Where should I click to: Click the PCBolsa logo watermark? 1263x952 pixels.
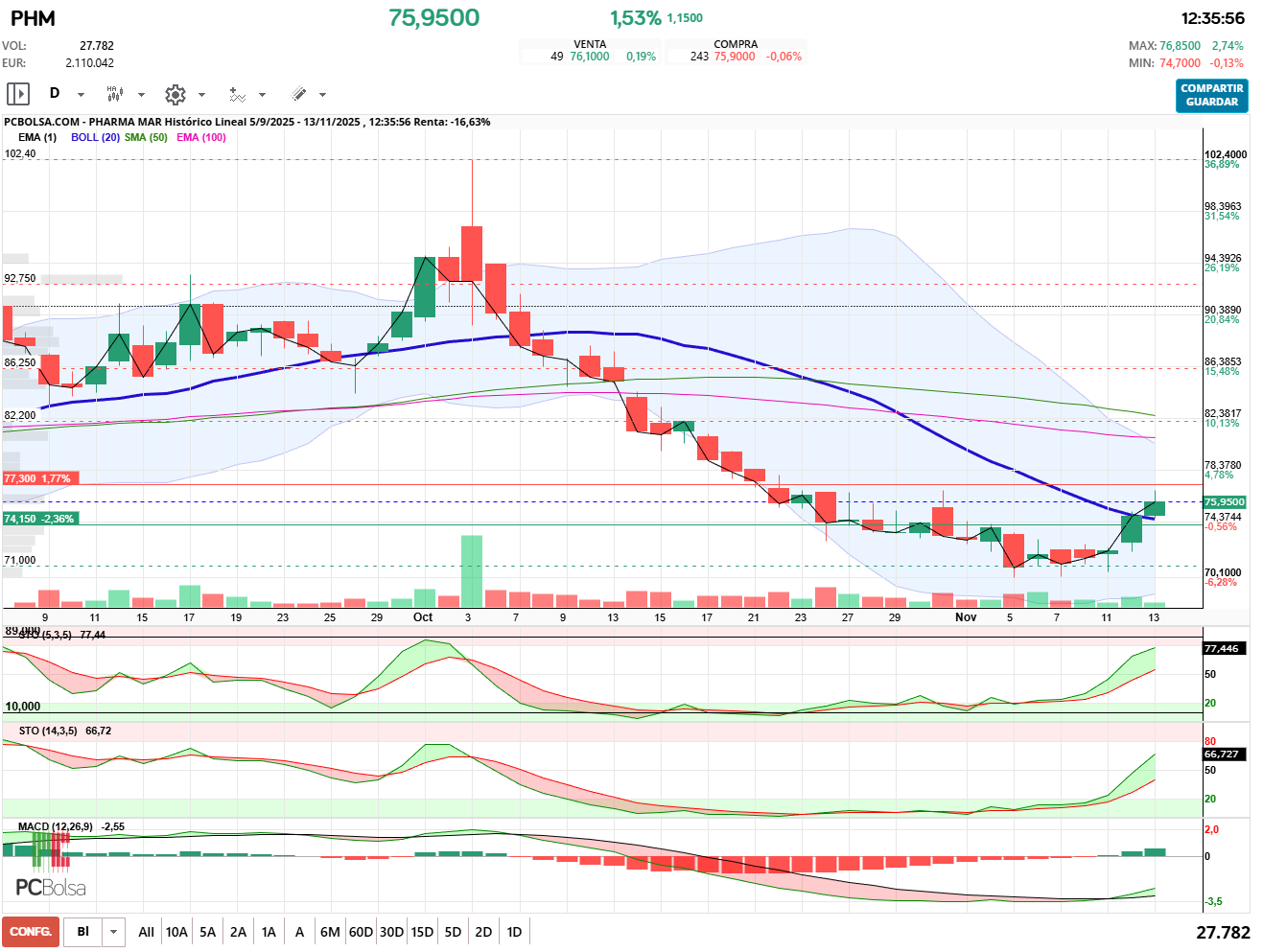[51, 888]
